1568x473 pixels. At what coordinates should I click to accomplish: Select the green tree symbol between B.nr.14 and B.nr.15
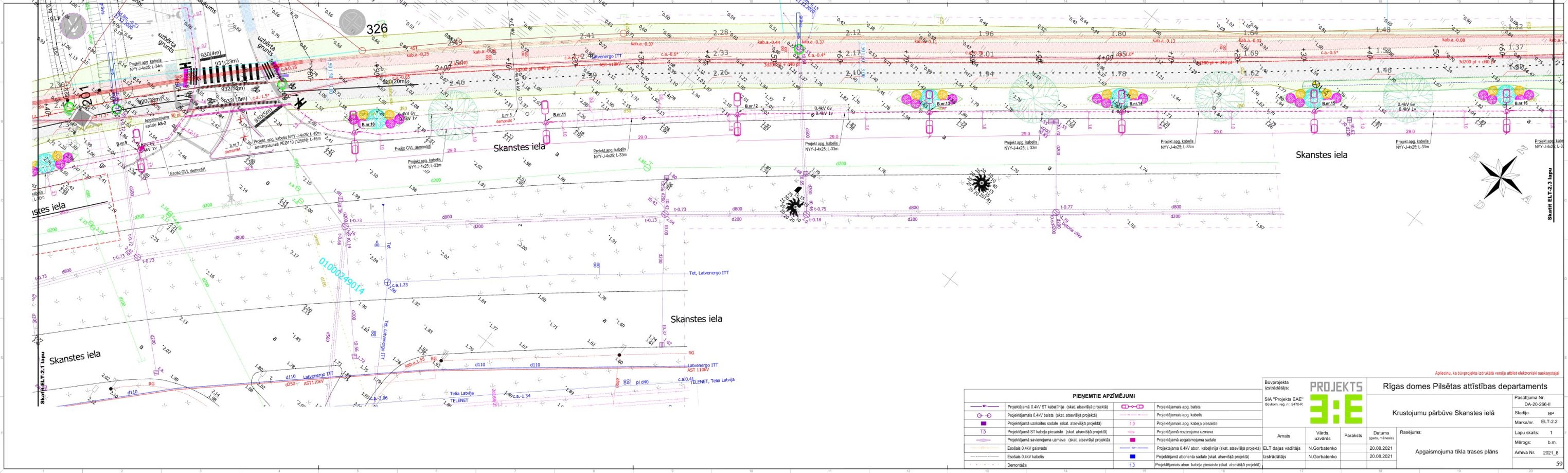click(1219, 95)
